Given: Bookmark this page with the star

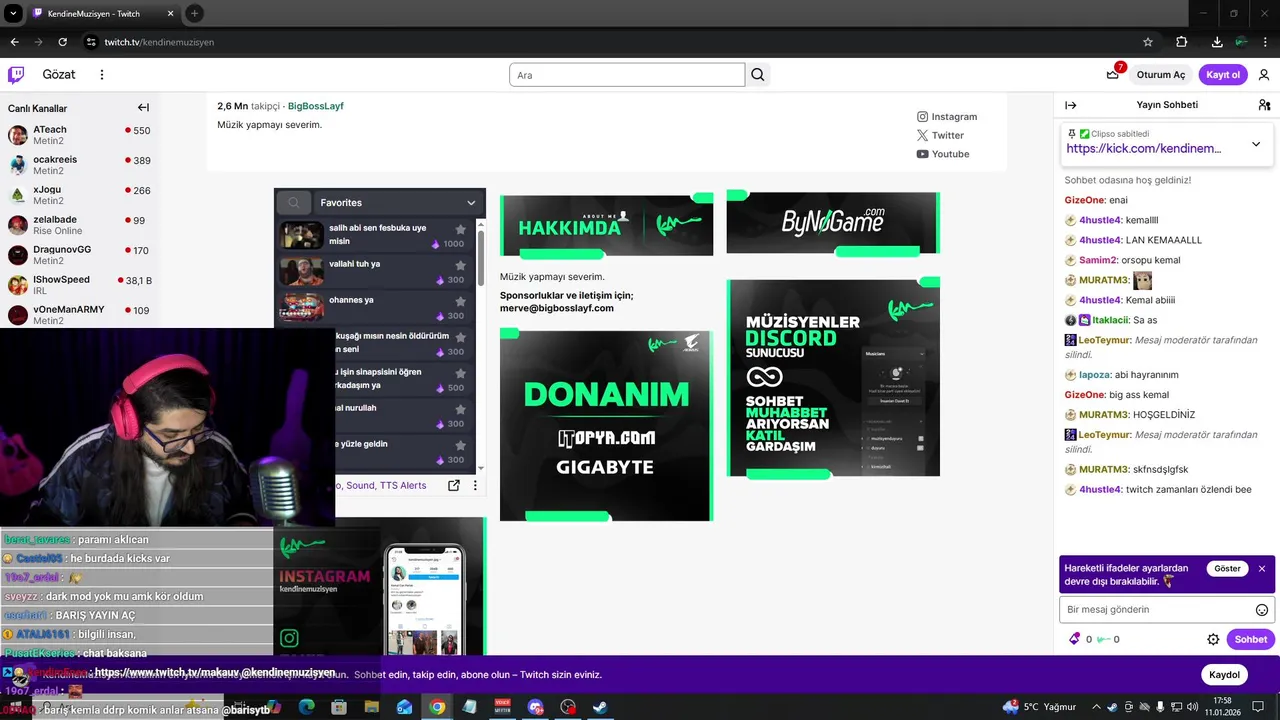Looking at the screenshot, I should click(x=1148, y=42).
